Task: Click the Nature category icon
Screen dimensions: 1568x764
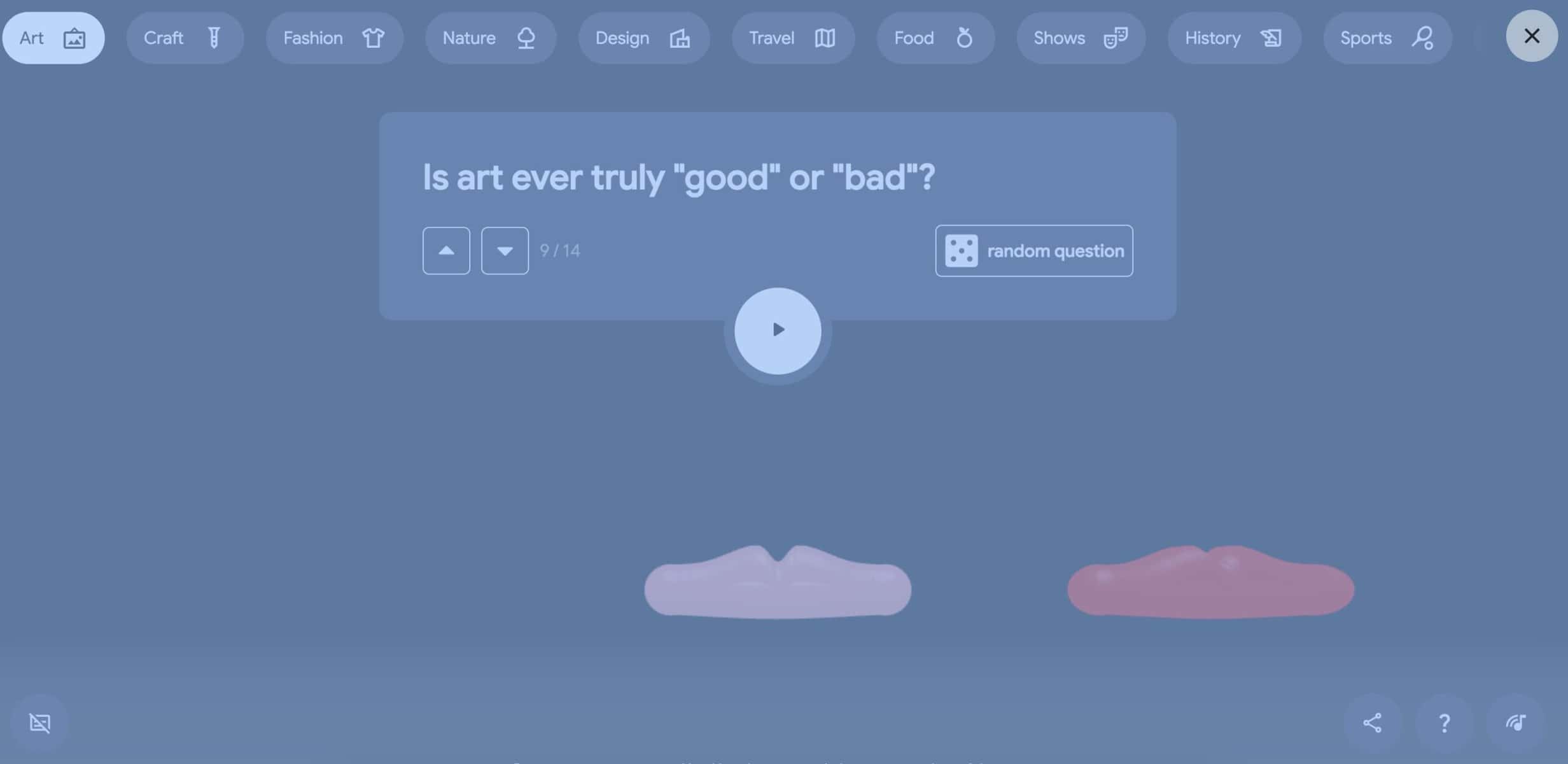Action: (524, 38)
